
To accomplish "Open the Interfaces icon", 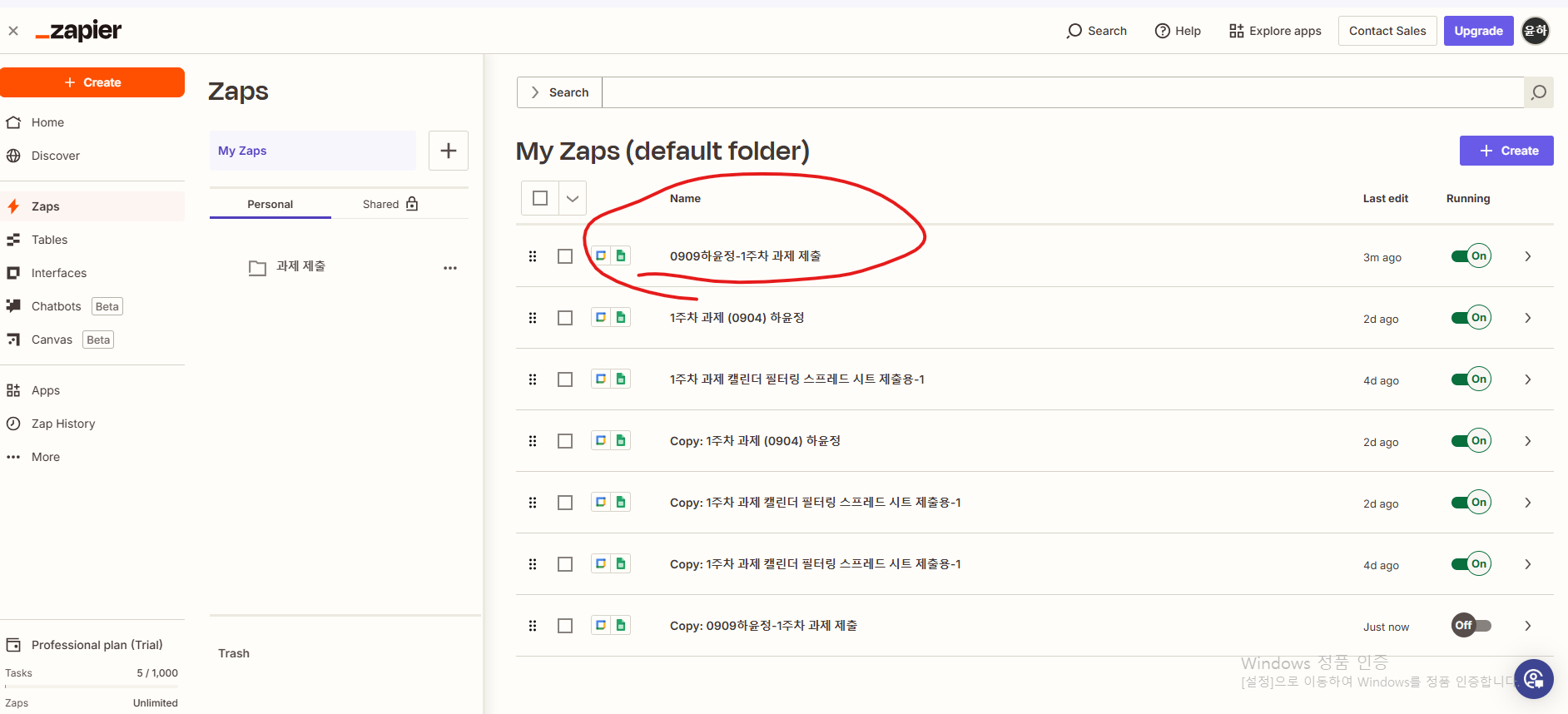I will (x=13, y=273).
